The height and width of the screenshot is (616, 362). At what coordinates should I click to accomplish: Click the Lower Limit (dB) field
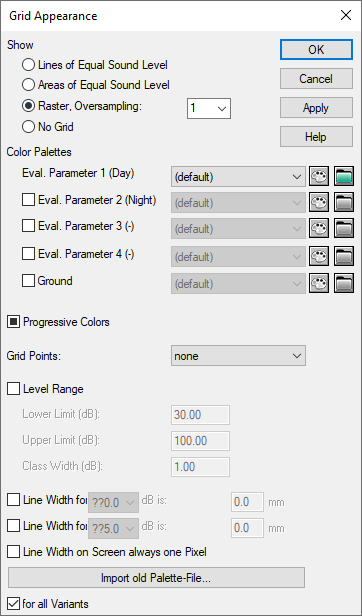pyautogui.click(x=200, y=415)
